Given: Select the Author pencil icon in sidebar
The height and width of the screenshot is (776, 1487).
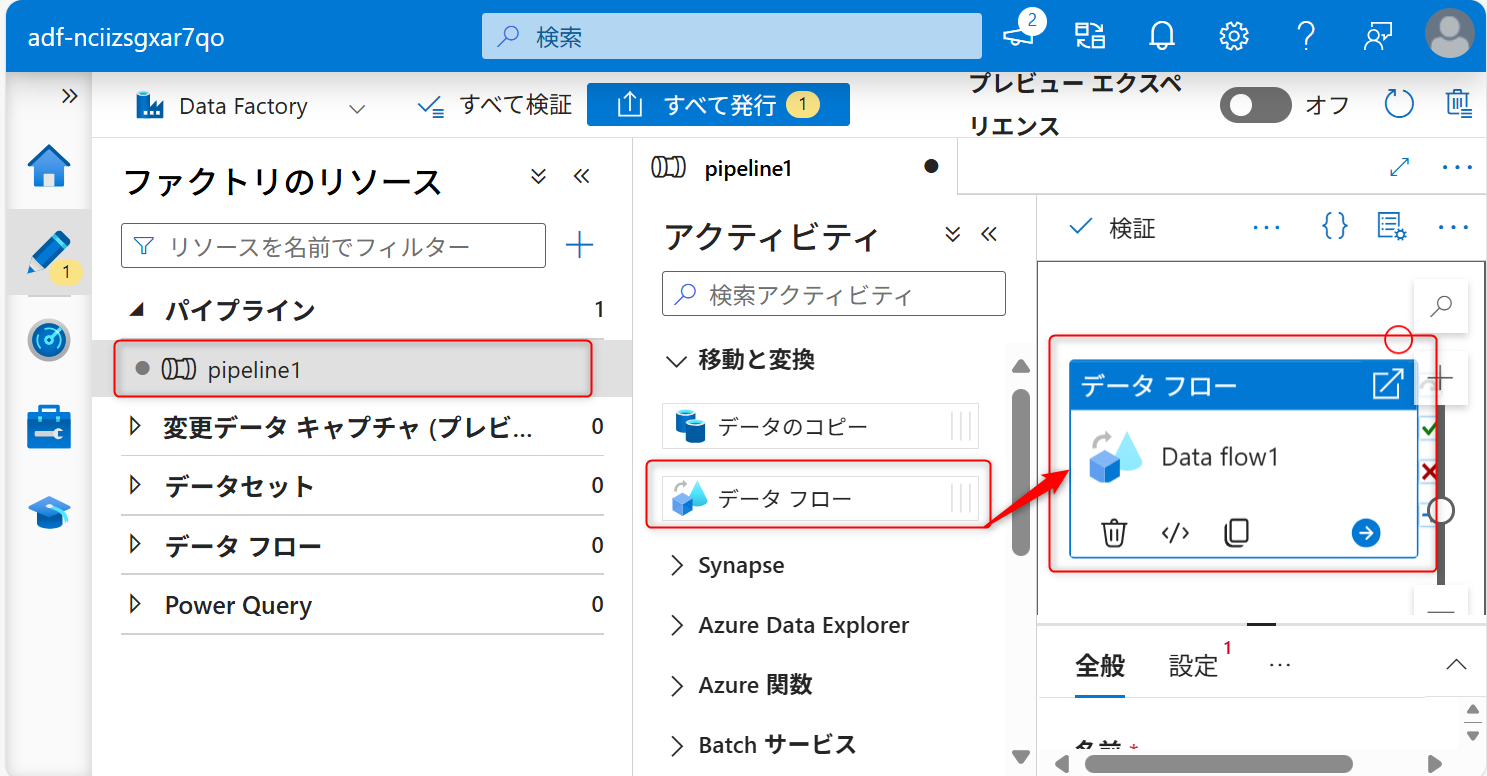Looking at the screenshot, I should tap(48, 252).
